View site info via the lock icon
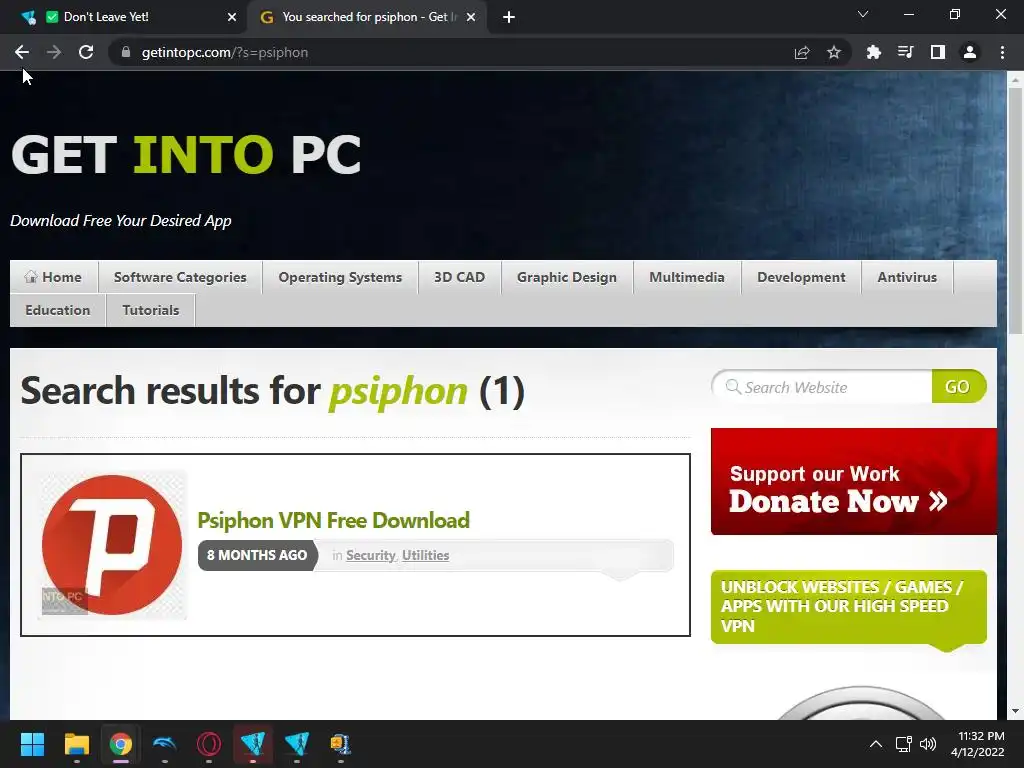 [x=126, y=52]
